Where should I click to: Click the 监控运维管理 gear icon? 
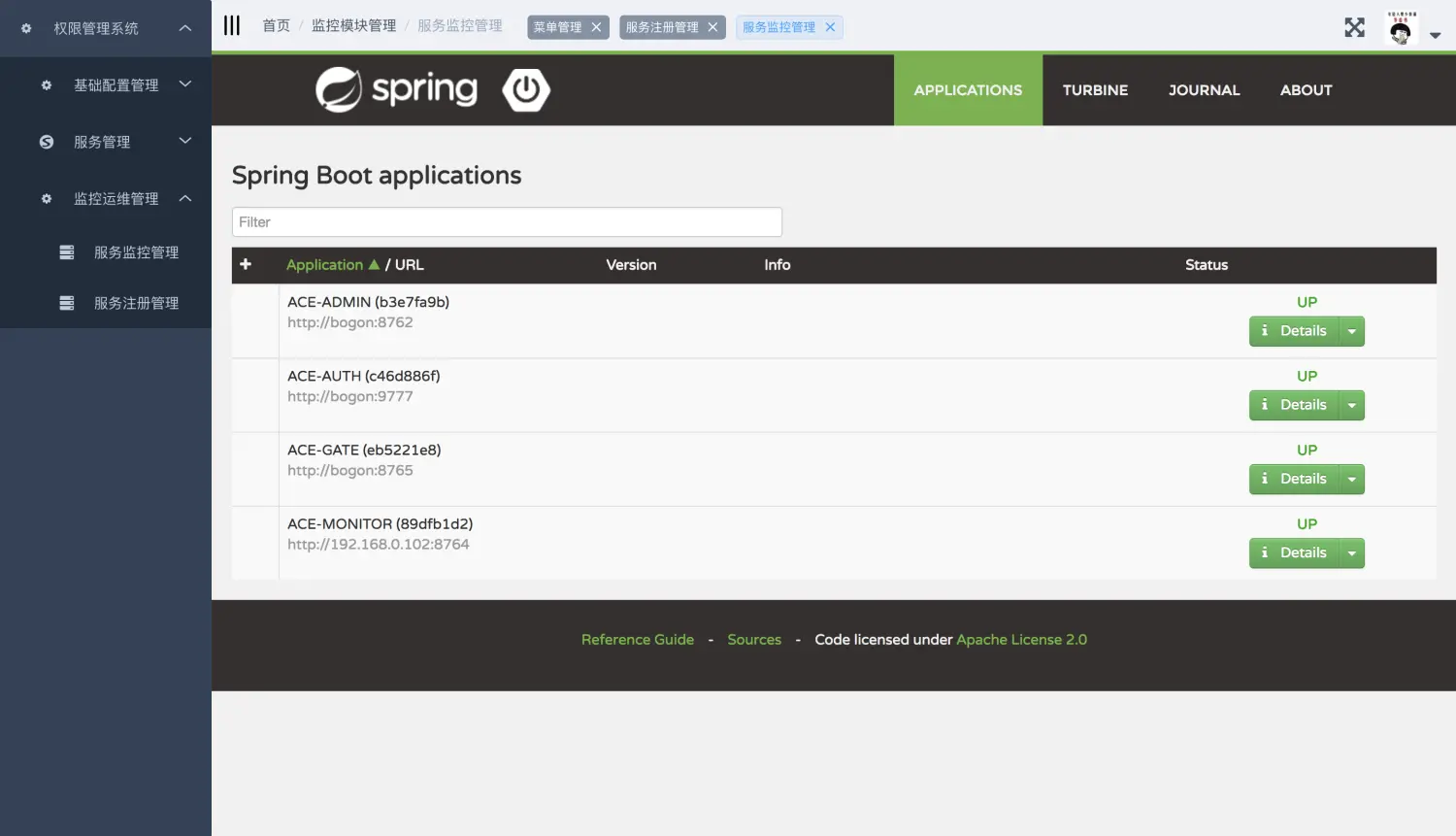pyautogui.click(x=47, y=198)
